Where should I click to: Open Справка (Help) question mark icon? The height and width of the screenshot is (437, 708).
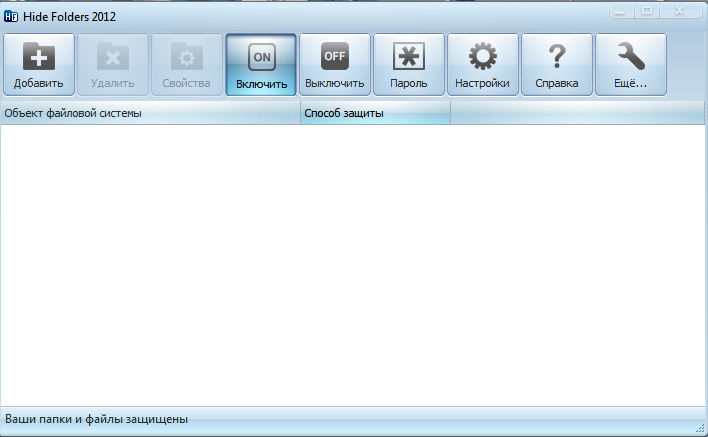[x=557, y=65]
